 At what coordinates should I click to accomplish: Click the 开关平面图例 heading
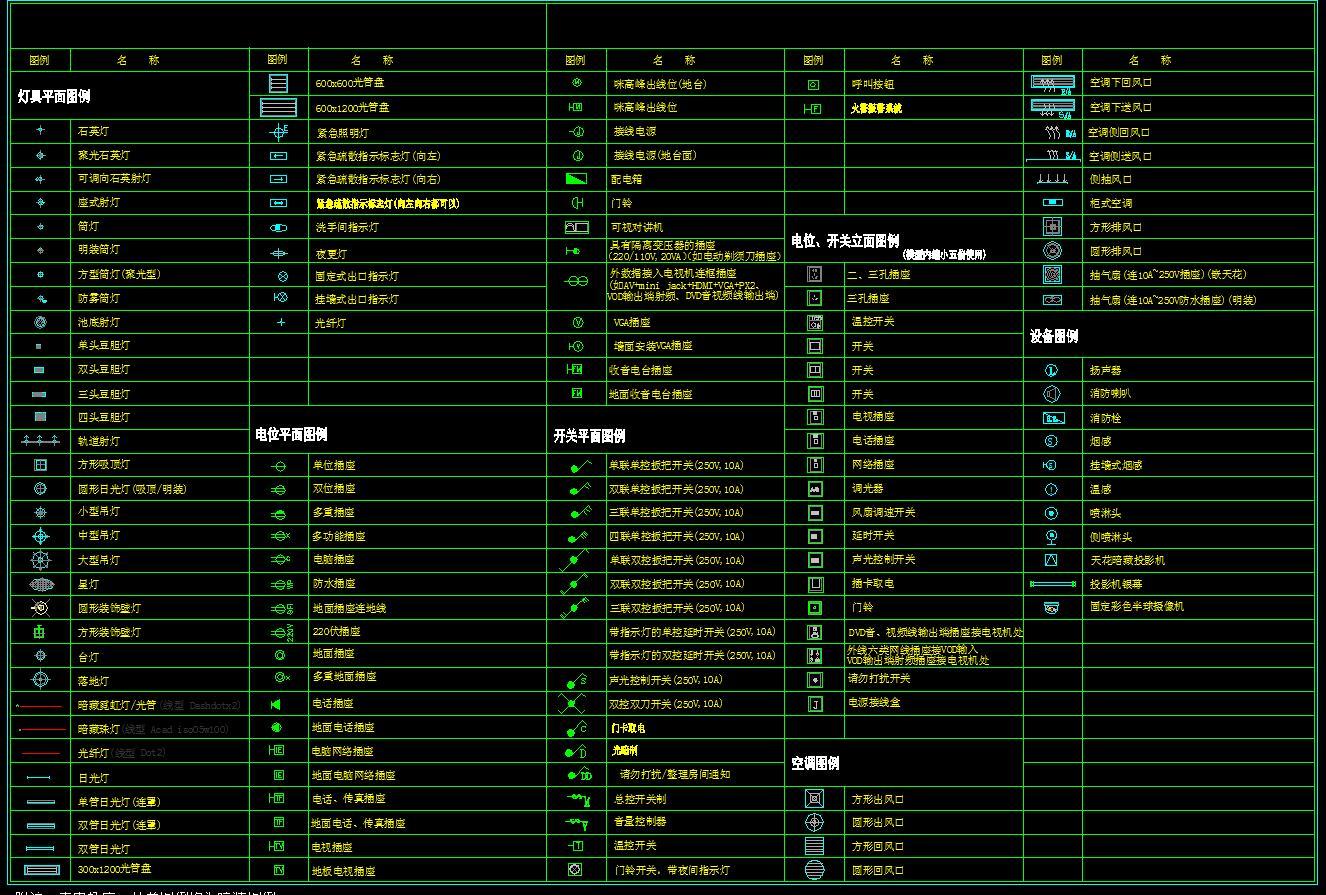pyautogui.click(x=589, y=436)
